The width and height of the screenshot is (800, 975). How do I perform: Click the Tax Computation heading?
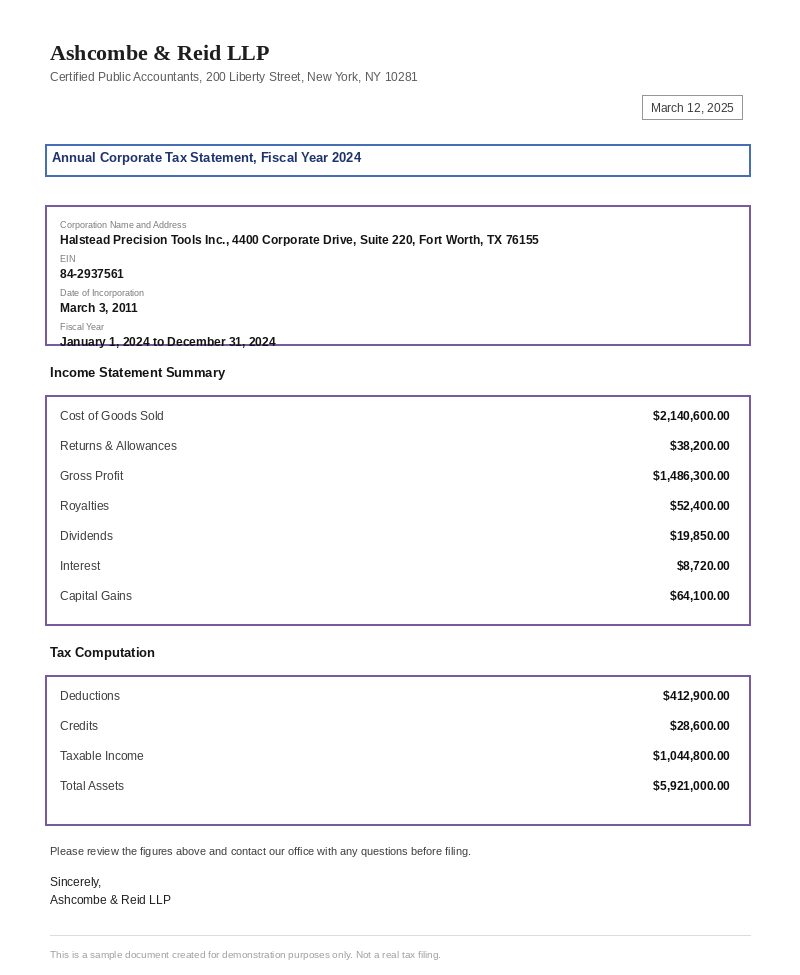pyautogui.click(x=103, y=652)
